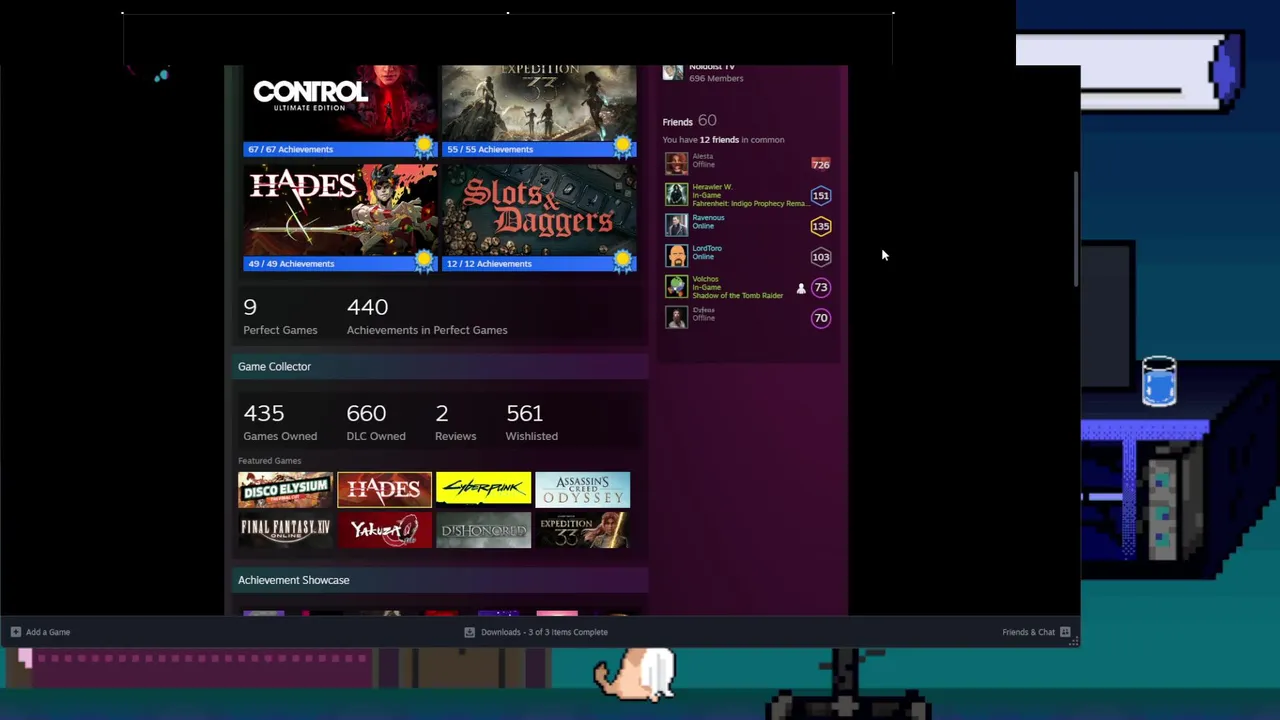The width and height of the screenshot is (1280, 720).
Task: Open Ravenous's friend avatar
Action: click(677, 226)
